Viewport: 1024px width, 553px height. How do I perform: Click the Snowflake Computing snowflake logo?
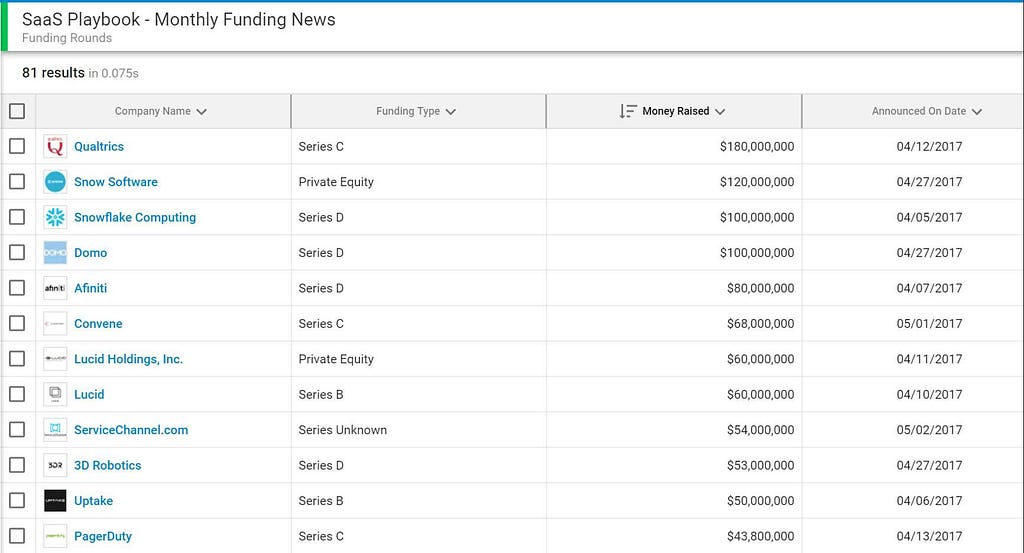(55, 217)
